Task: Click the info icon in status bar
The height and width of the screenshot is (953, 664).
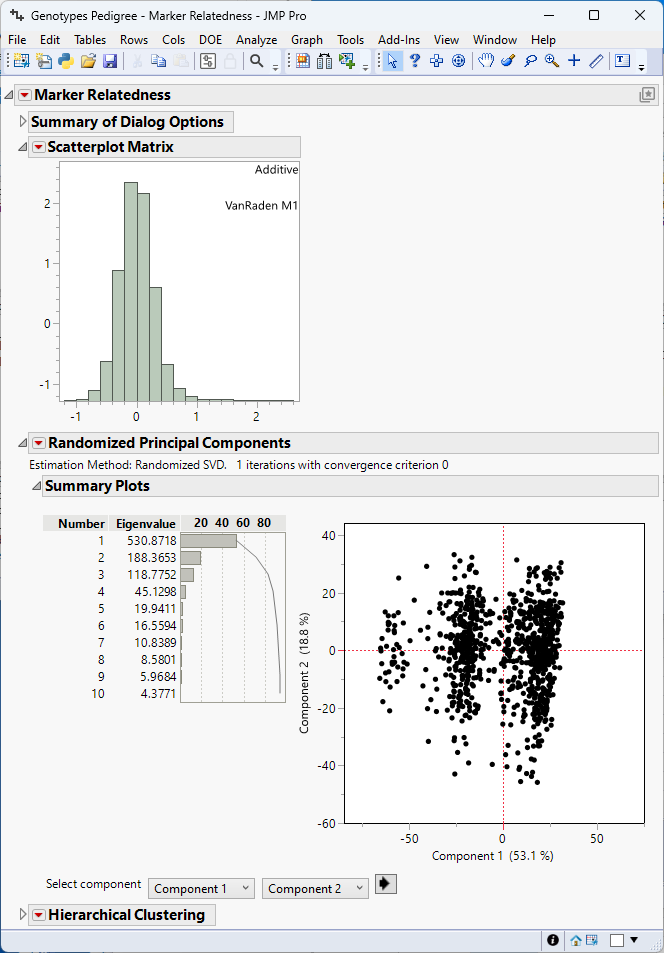Action: [553, 940]
